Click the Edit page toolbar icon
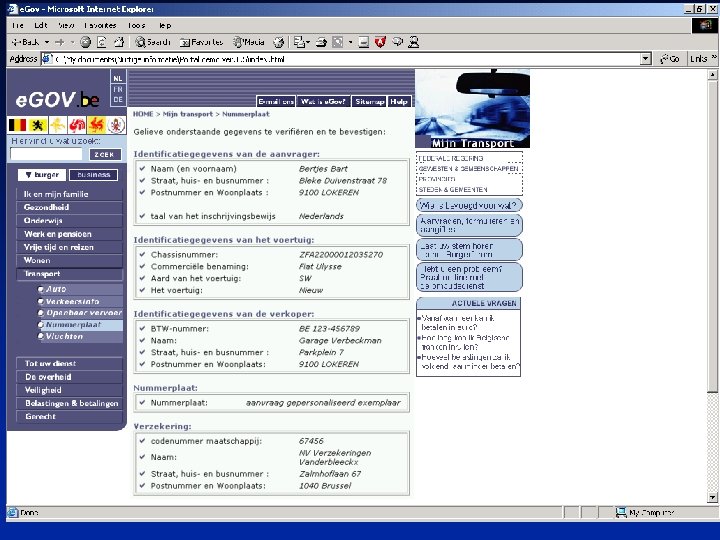This screenshot has width=720, height=540. click(x=338, y=42)
